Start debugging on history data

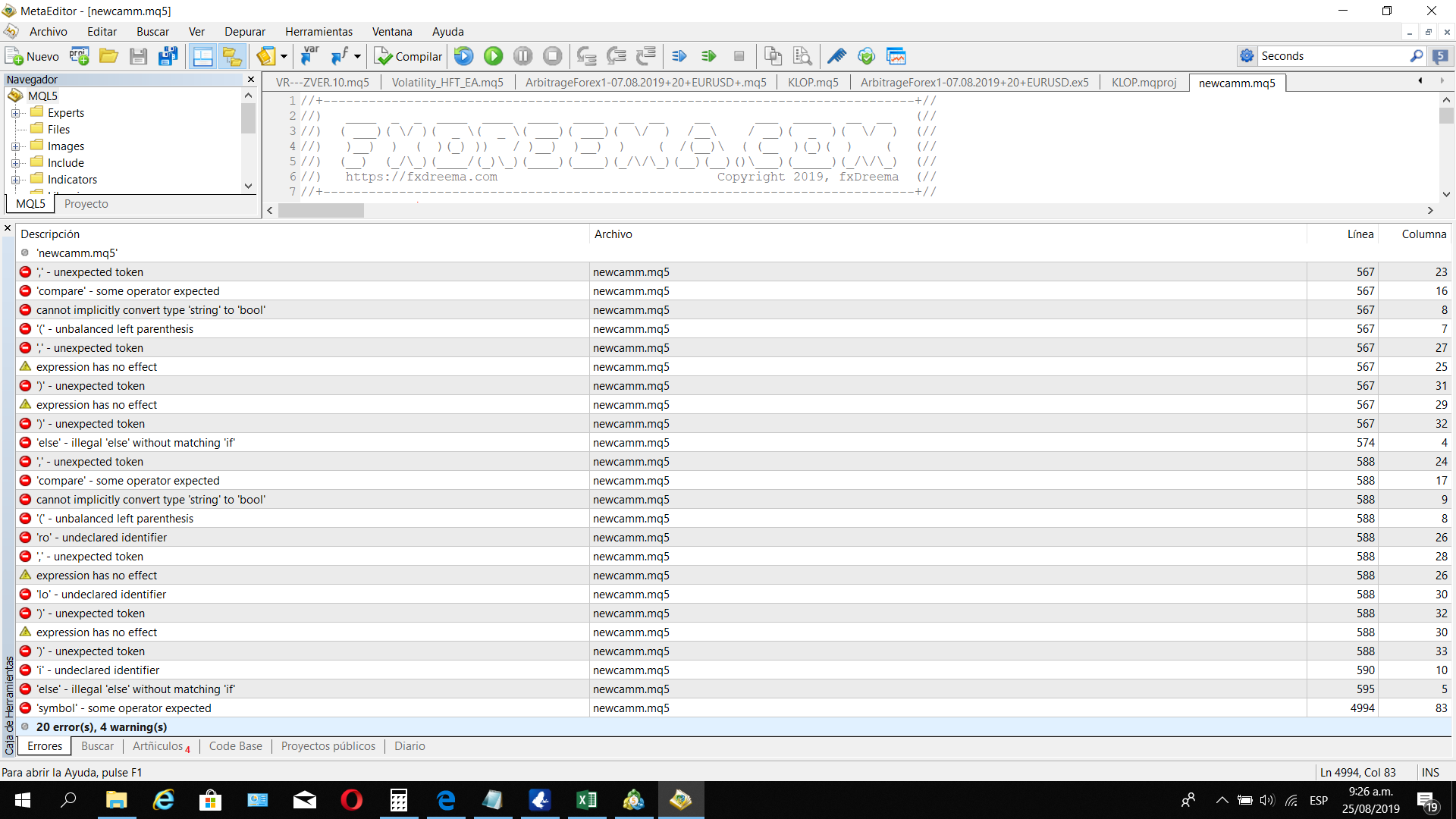point(464,56)
